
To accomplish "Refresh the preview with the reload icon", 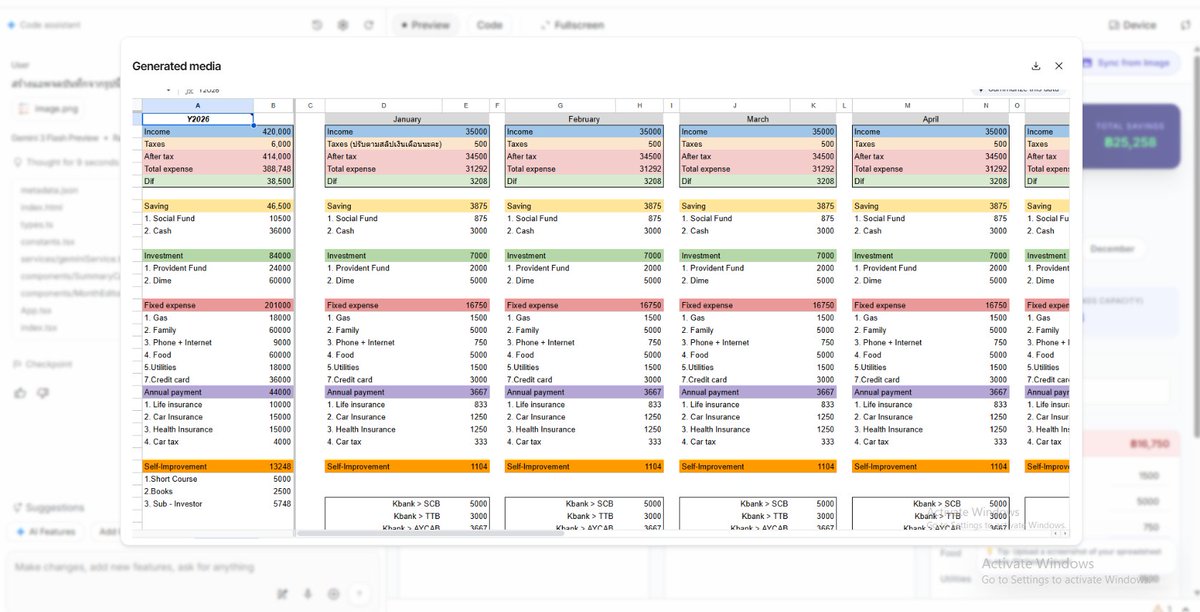I will point(369,25).
